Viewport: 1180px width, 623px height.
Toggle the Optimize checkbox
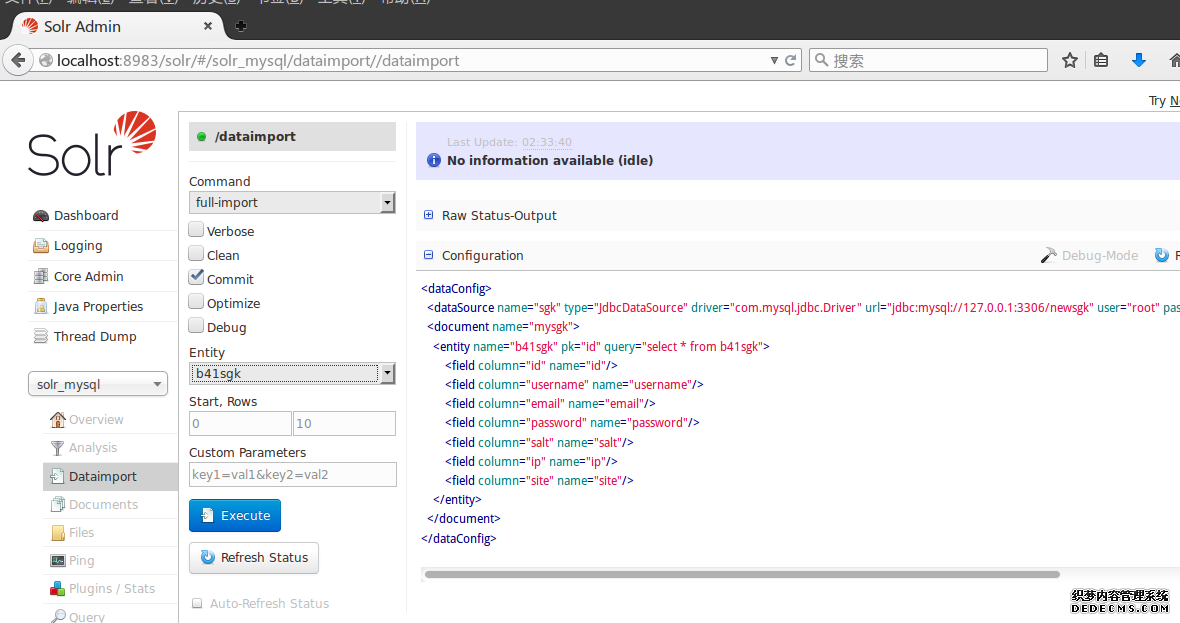(x=197, y=302)
